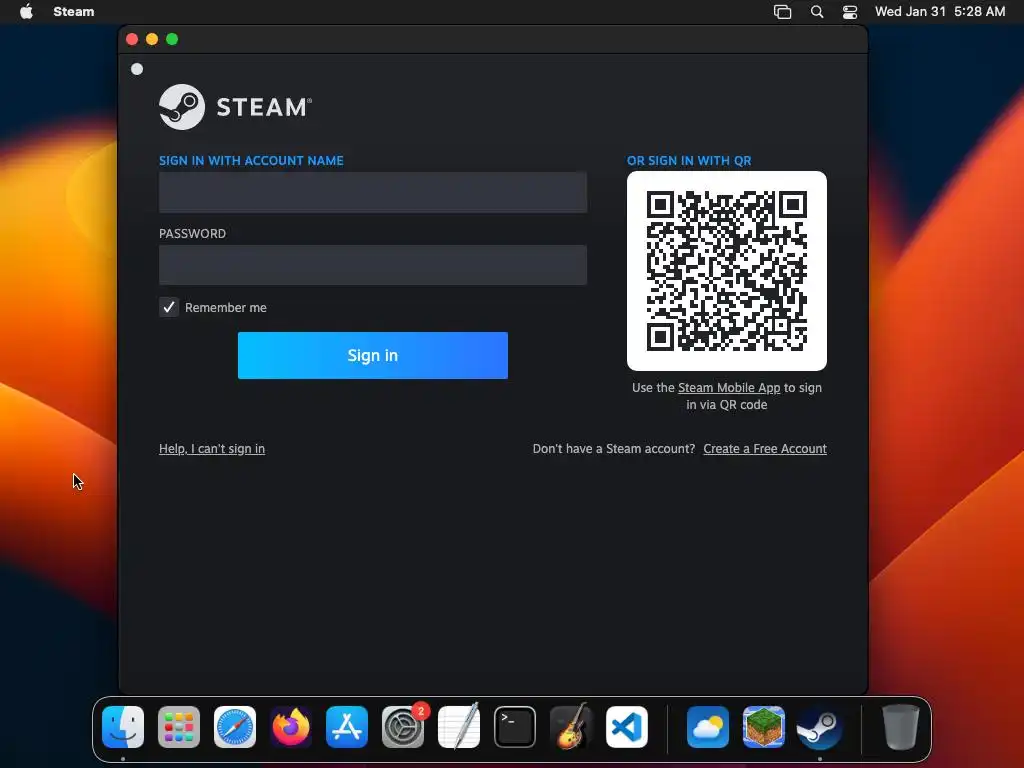Launch GarageBand from the Dock
1024x768 pixels.
point(571,727)
